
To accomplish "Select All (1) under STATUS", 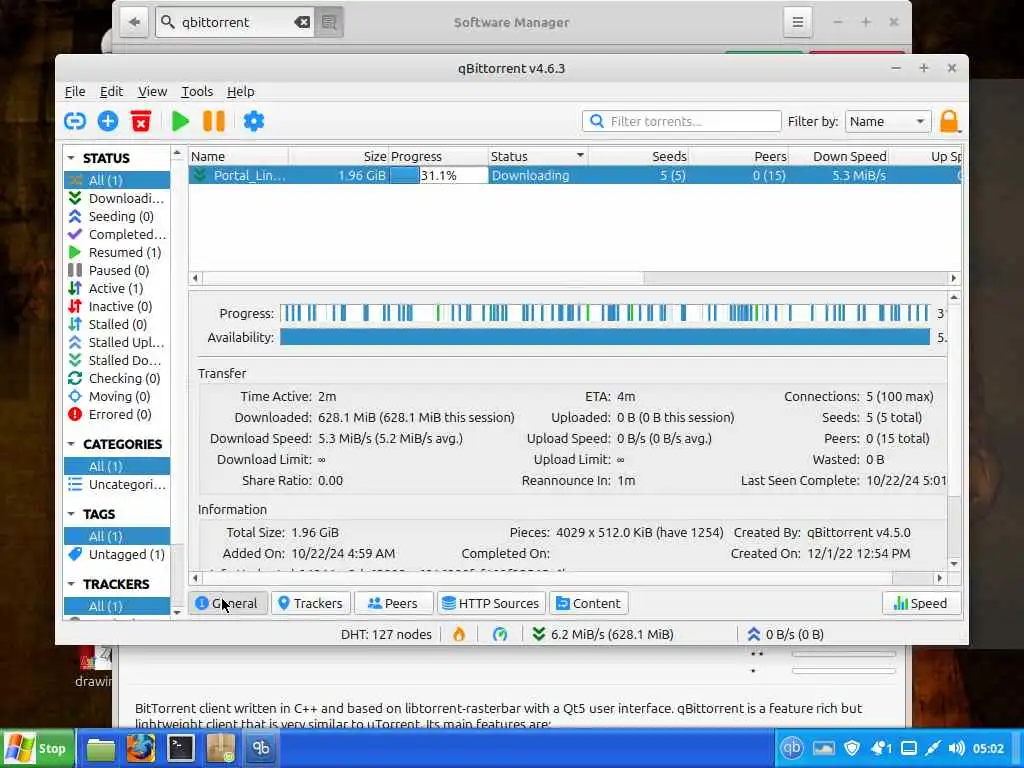I will [117, 180].
